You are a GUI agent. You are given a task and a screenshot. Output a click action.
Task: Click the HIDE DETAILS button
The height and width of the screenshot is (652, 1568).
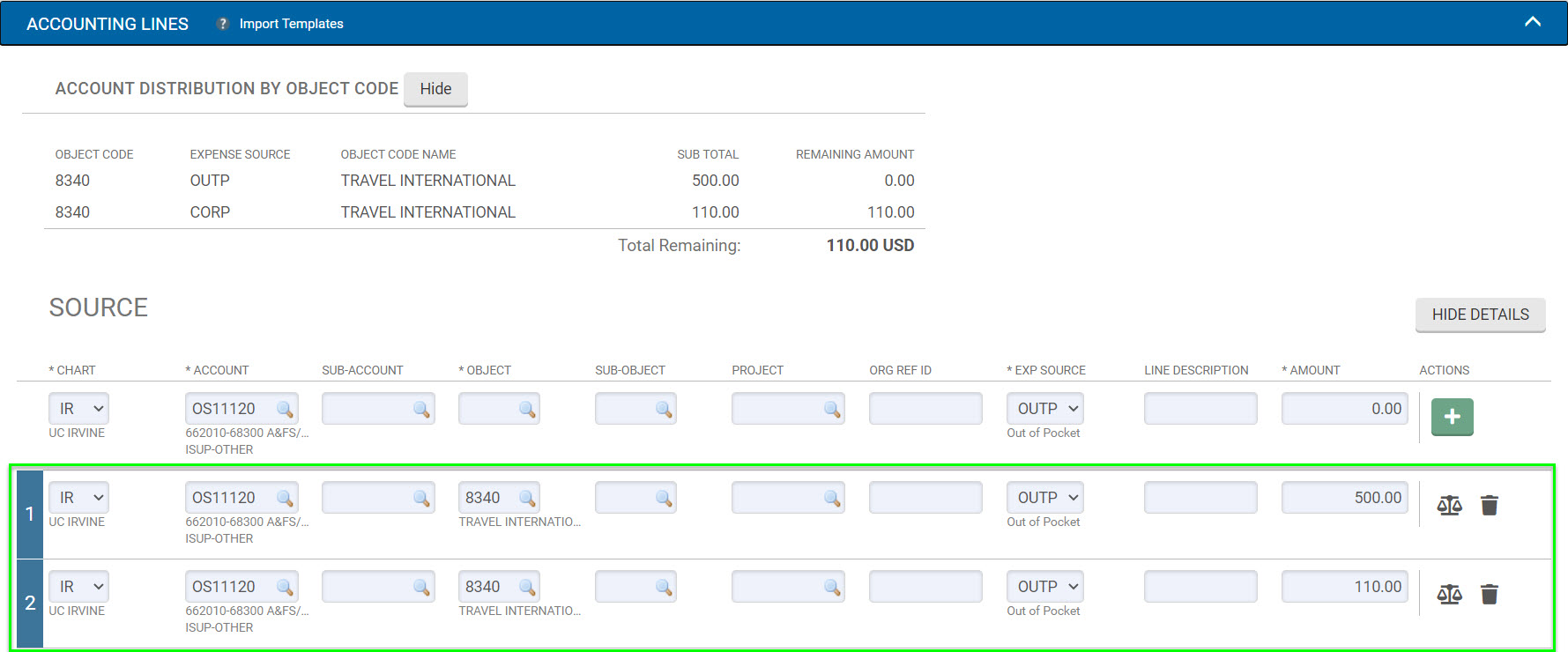point(1480,315)
